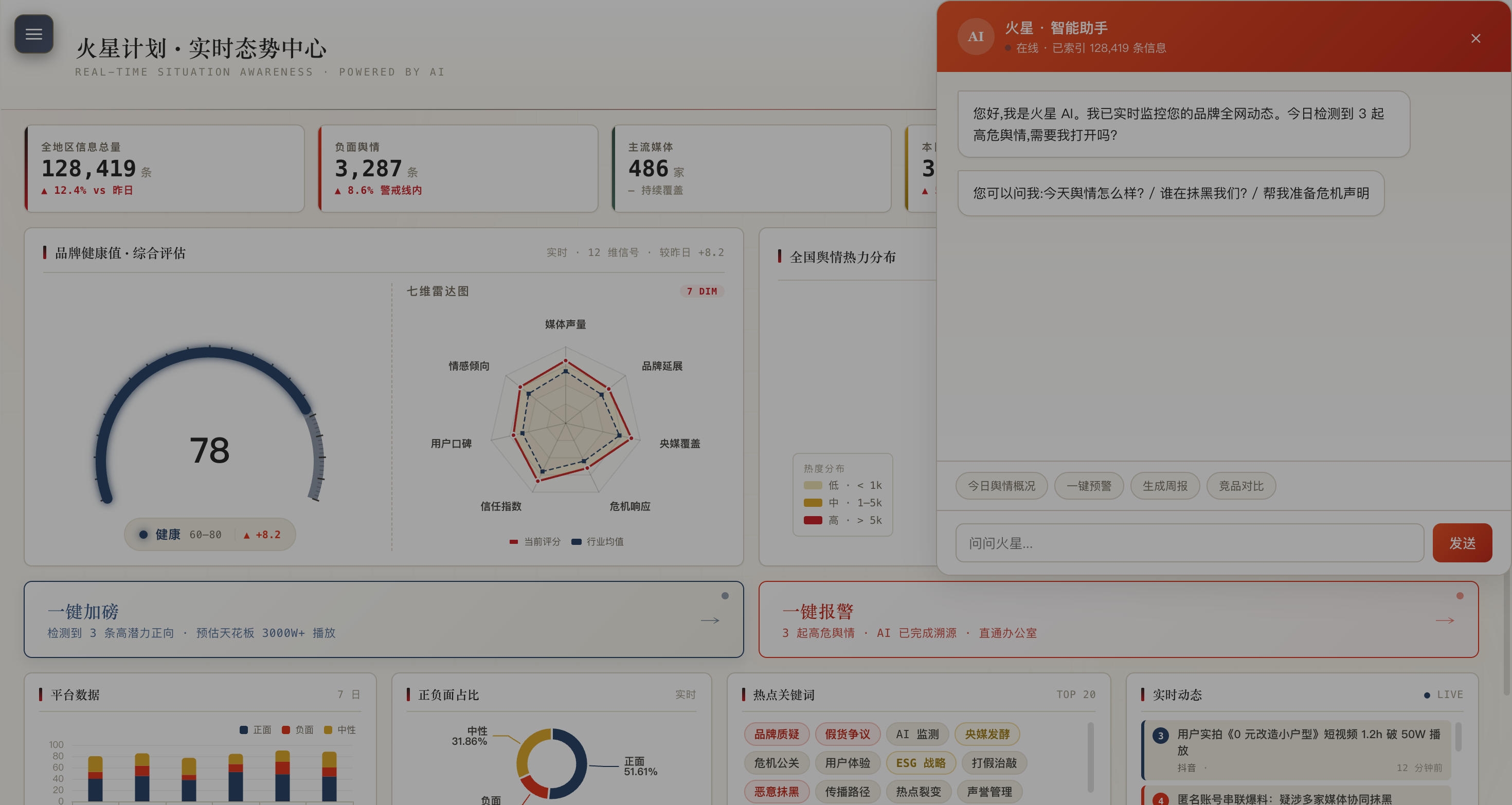This screenshot has height=805, width=1512.
Task: Open feed item 用户实拍《0 元改造小户型》短视频
Action: coord(1296,750)
